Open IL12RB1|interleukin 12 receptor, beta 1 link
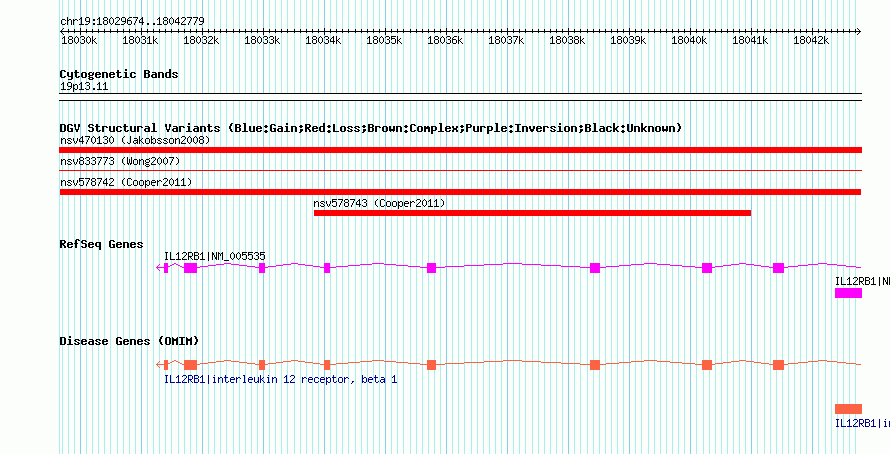 (x=280, y=379)
